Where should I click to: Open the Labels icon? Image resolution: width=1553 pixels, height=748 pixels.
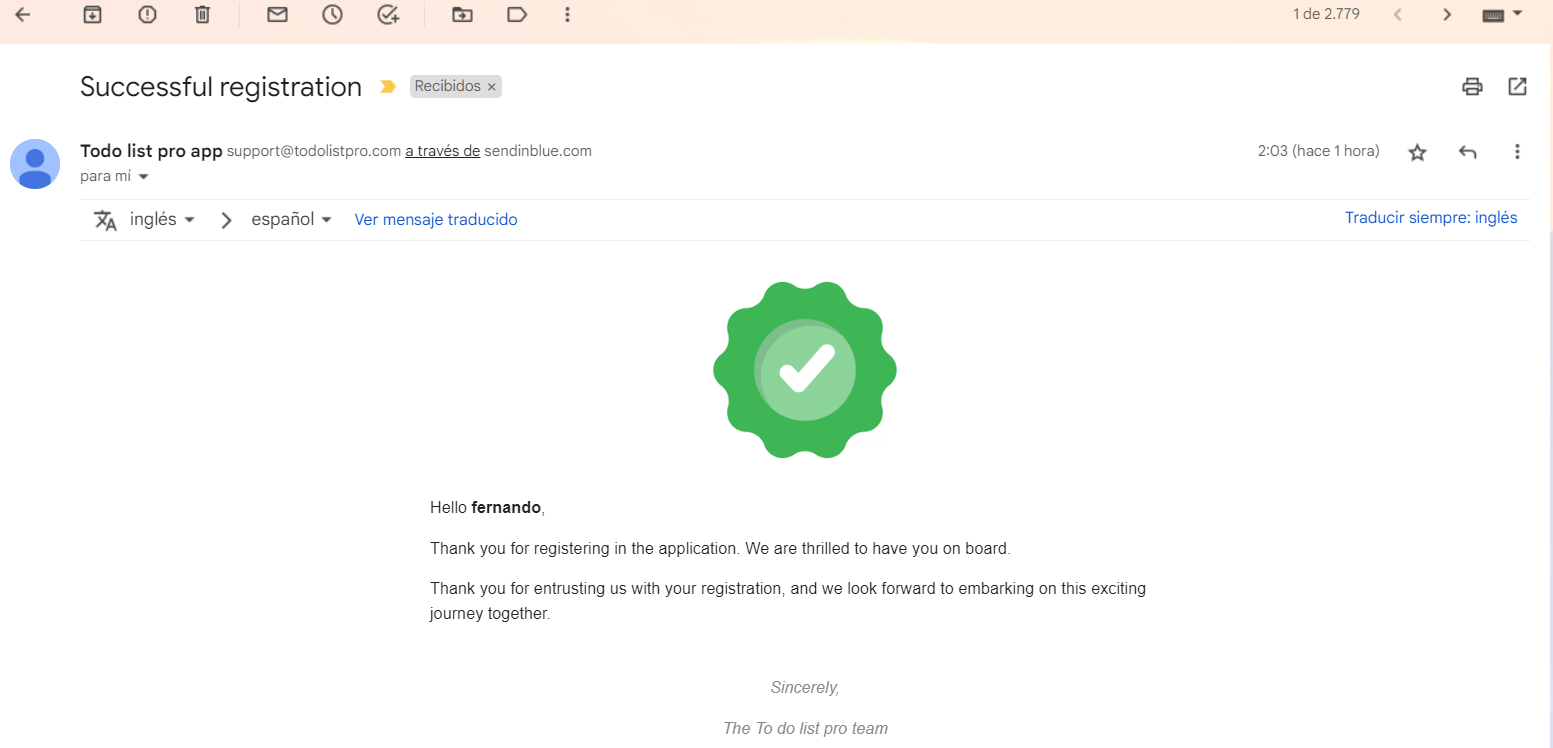[516, 15]
